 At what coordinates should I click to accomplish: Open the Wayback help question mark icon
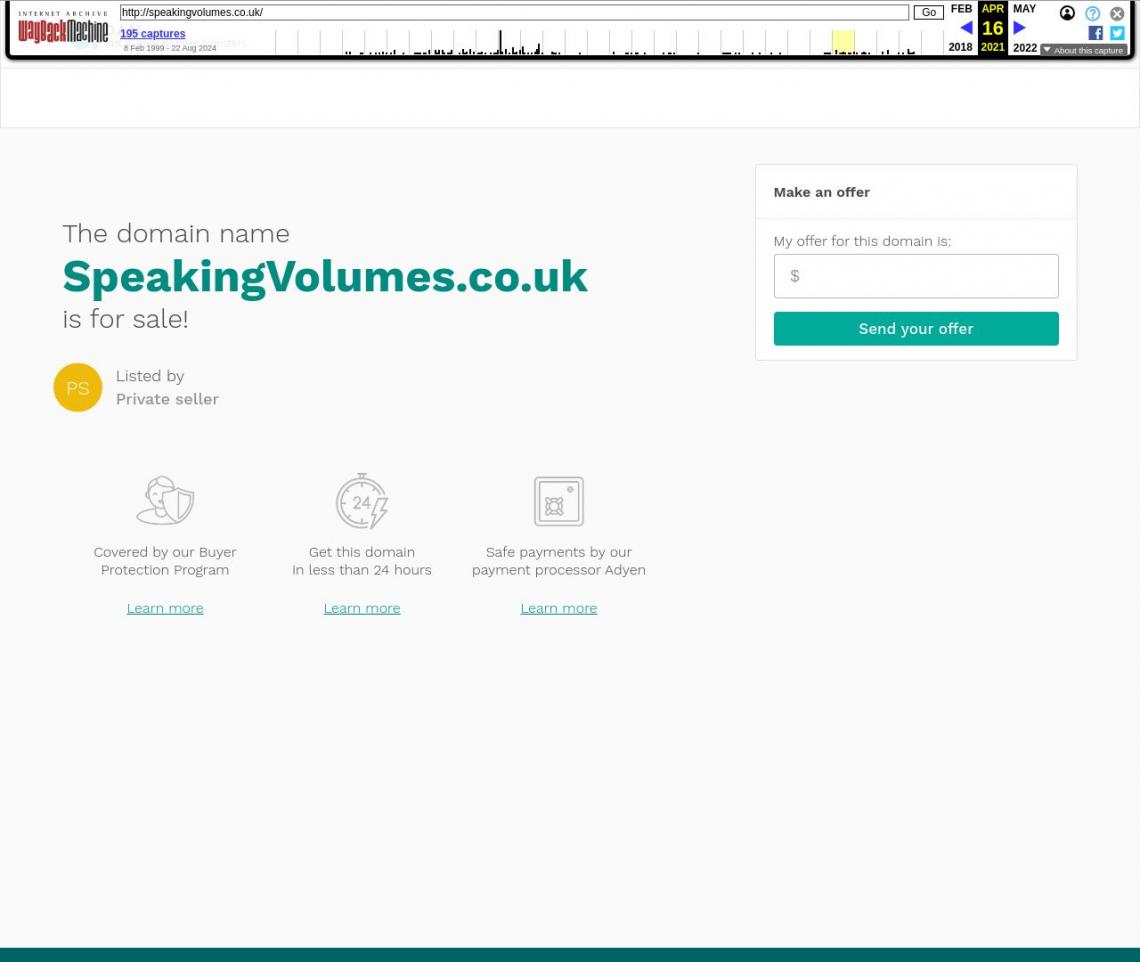(1092, 13)
